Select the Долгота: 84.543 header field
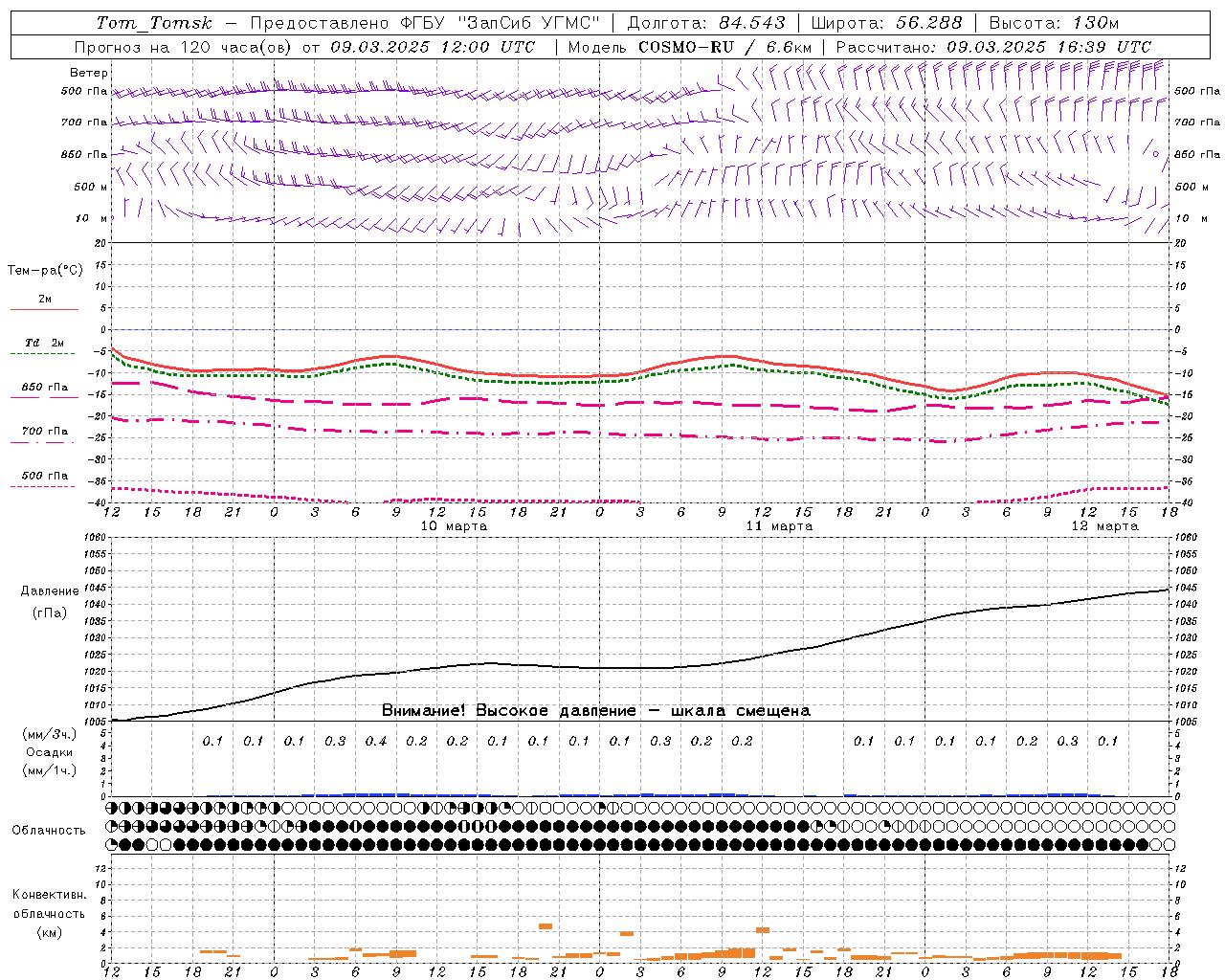 [706, 23]
